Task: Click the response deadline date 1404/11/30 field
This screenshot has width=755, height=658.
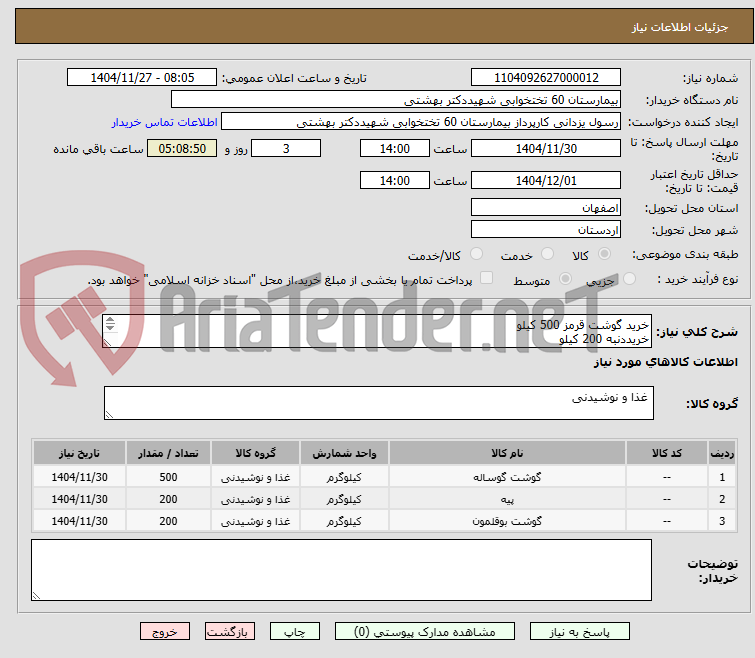Action: pyautogui.click(x=546, y=148)
